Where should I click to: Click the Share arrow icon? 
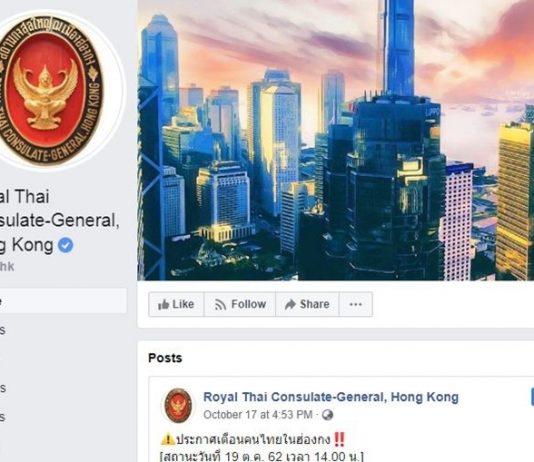click(x=290, y=304)
